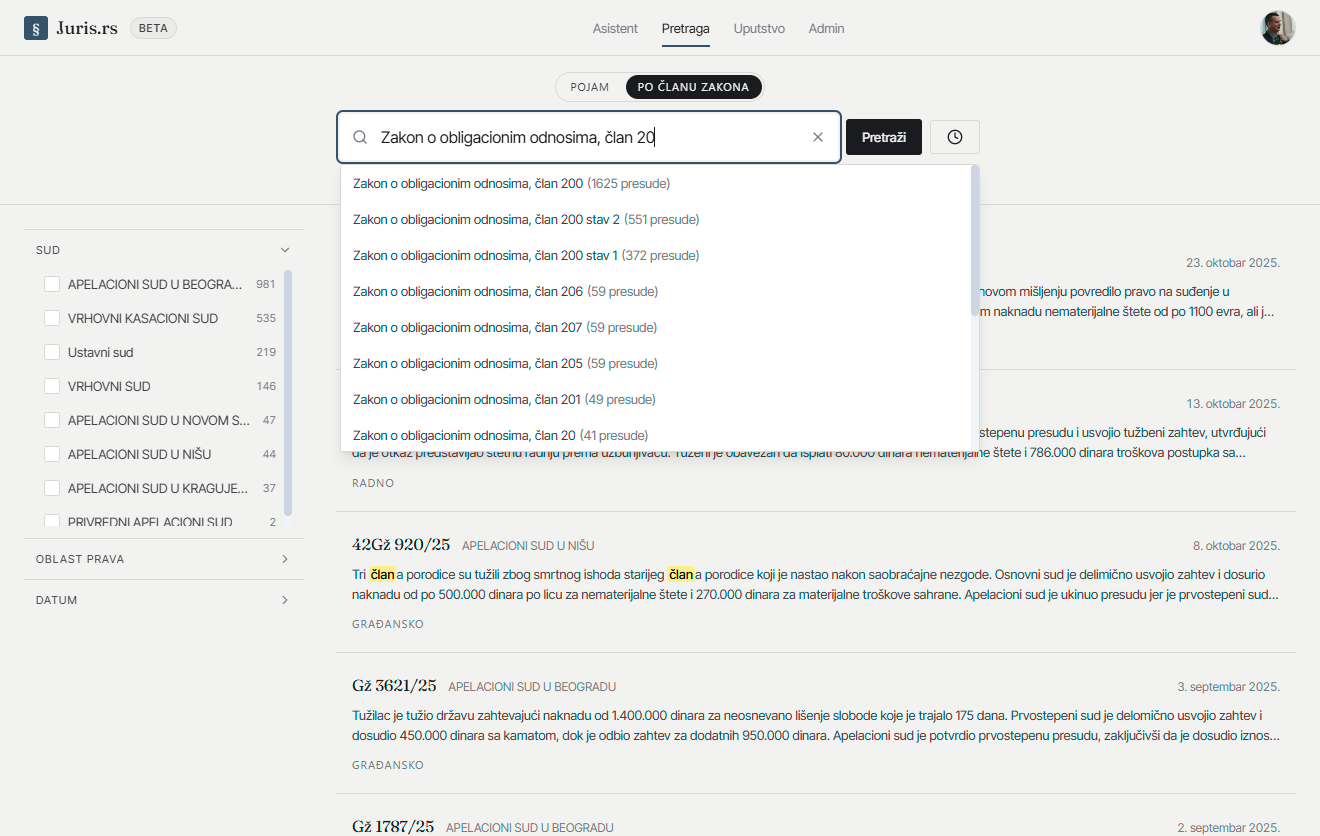Select suggestion član 20 (41 presude)
Image resolution: width=1320 pixels, height=836 pixels.
655,435
